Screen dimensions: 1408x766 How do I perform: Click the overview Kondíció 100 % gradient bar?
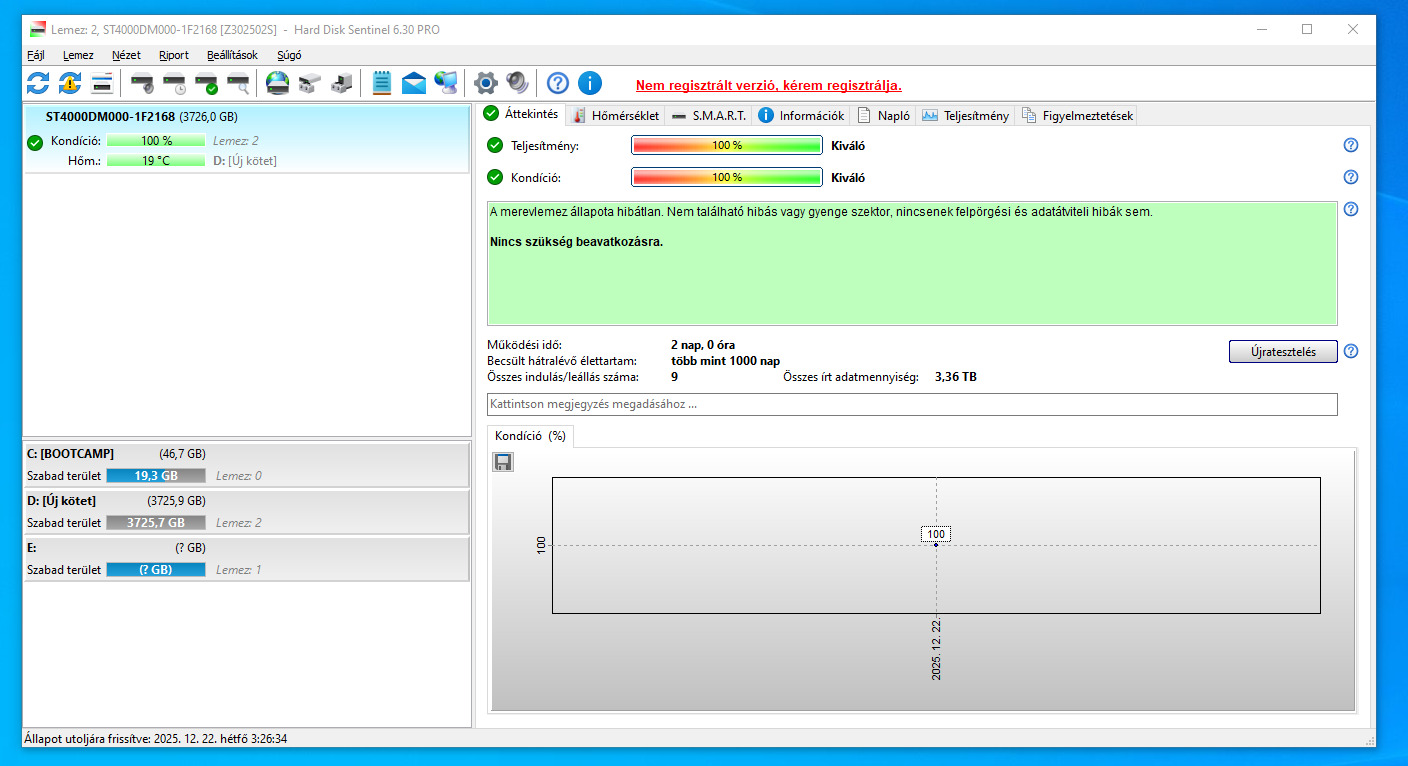coord(727,177)
